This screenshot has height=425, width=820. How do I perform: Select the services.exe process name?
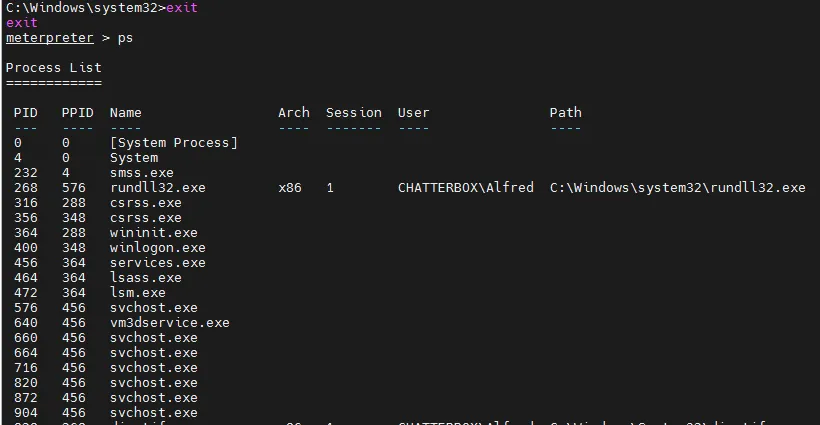[x=157, y=263]
